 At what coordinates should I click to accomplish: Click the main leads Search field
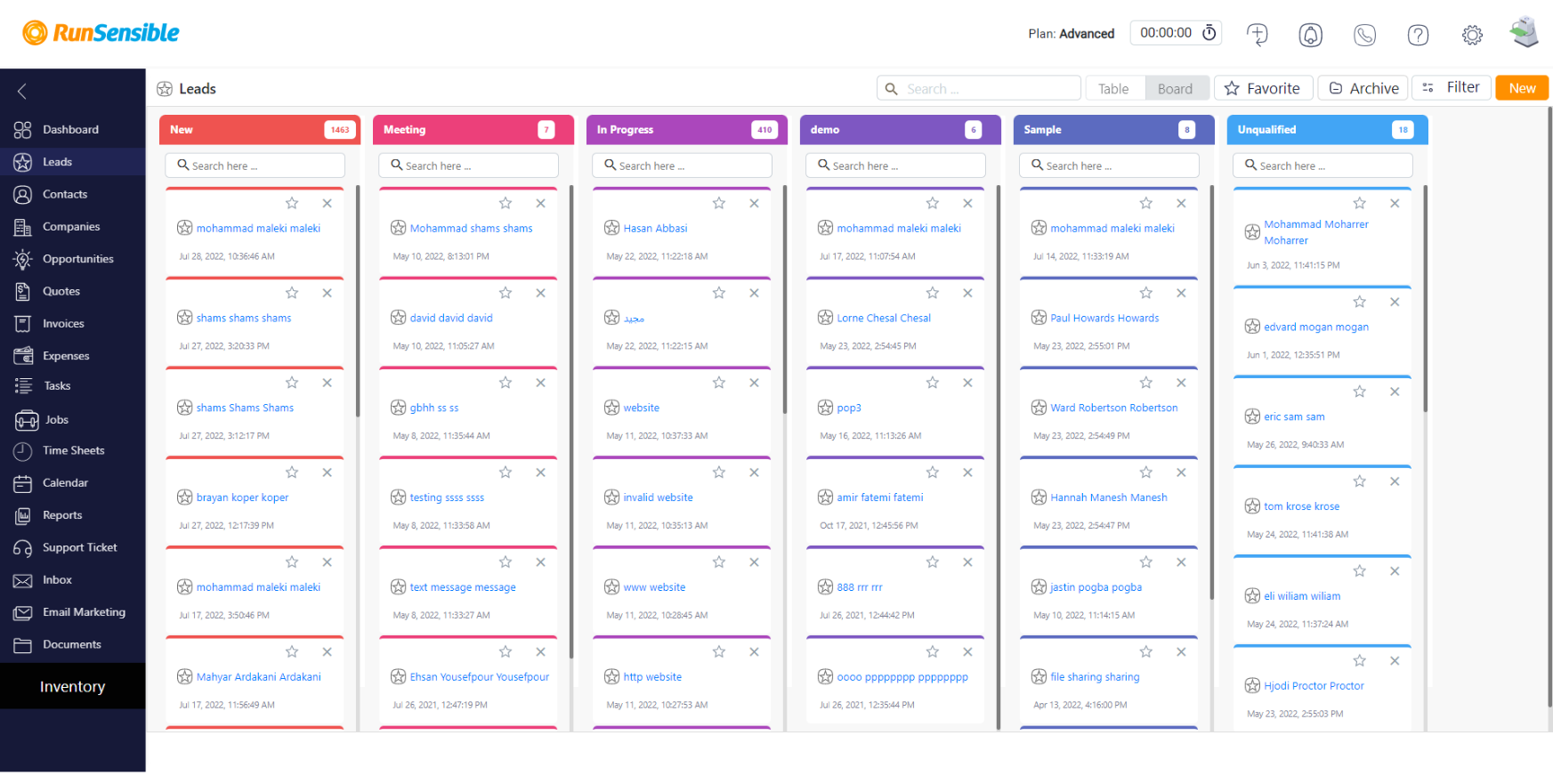coord(979,88)
